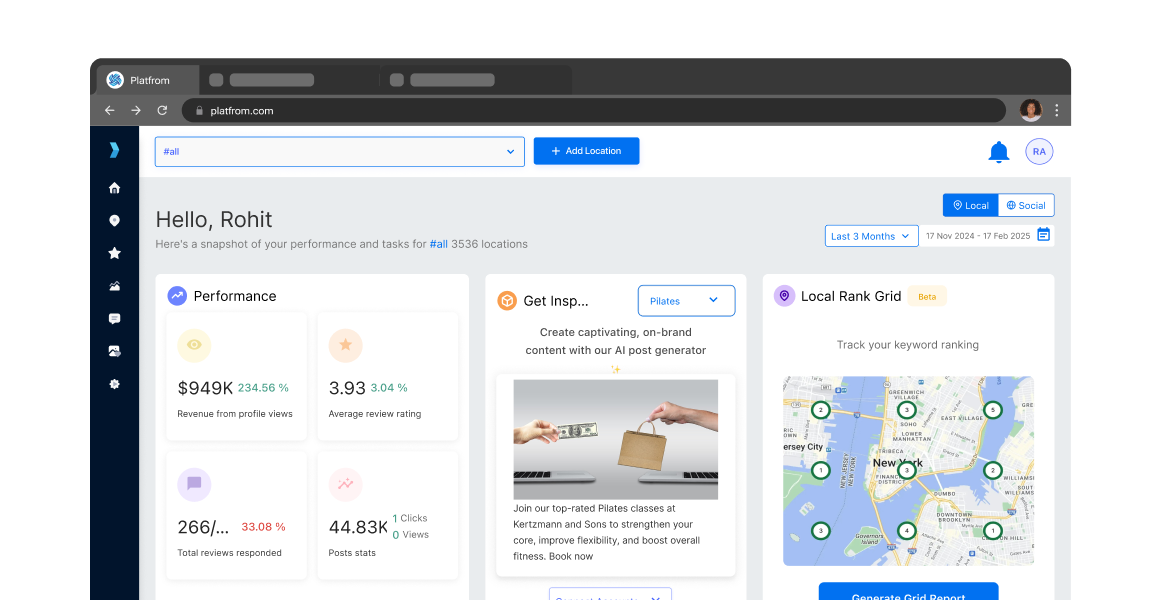Viewport: 1160px width, 600px height.
Task: Click the Track your keyword ranking text
Action: click(x=908, y=345)
